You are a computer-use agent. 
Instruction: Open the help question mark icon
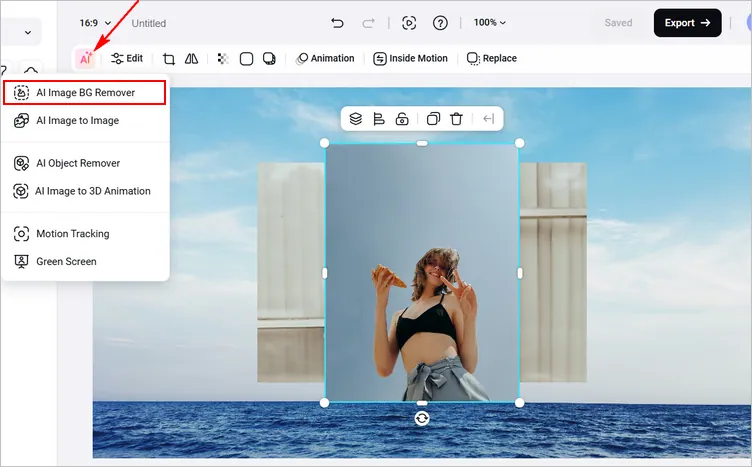[440, 23]
